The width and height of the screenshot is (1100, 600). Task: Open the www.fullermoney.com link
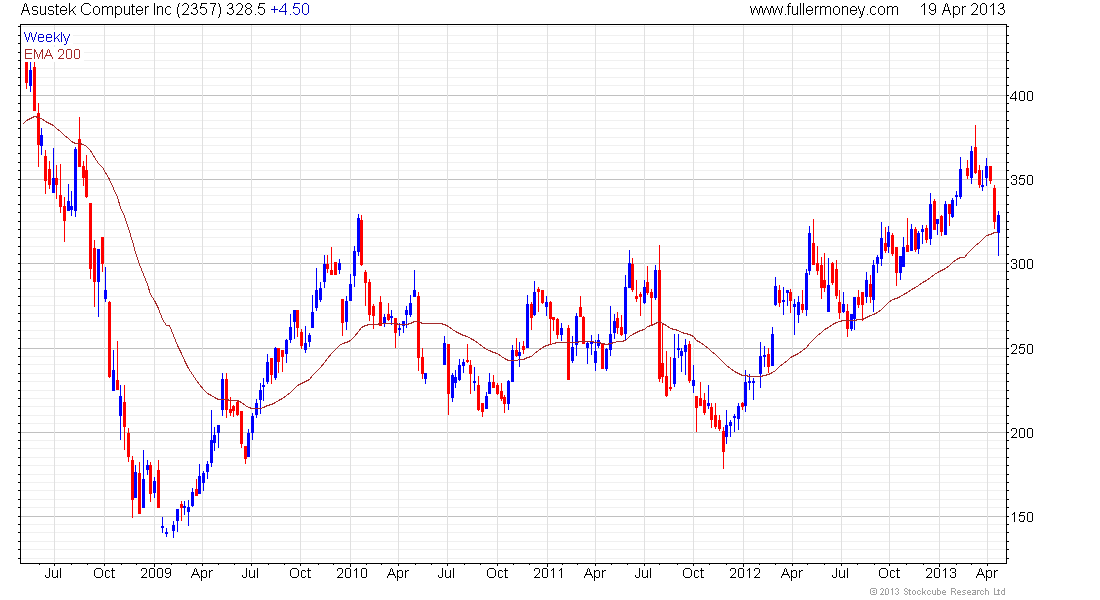[824, 10]
